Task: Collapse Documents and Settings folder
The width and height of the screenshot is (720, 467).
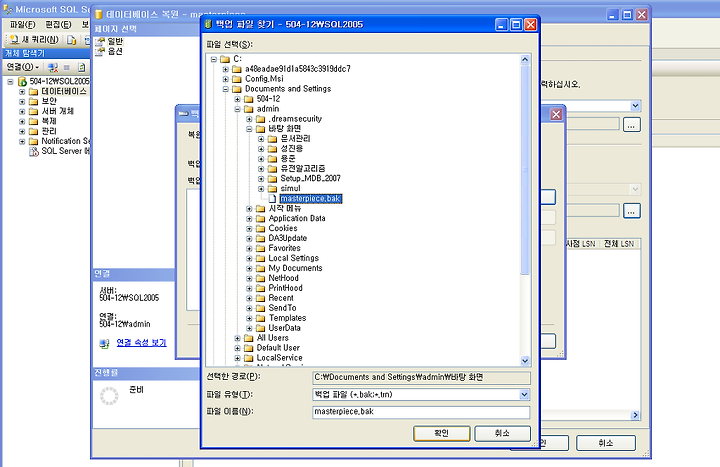Action: [x=225, y=89]
